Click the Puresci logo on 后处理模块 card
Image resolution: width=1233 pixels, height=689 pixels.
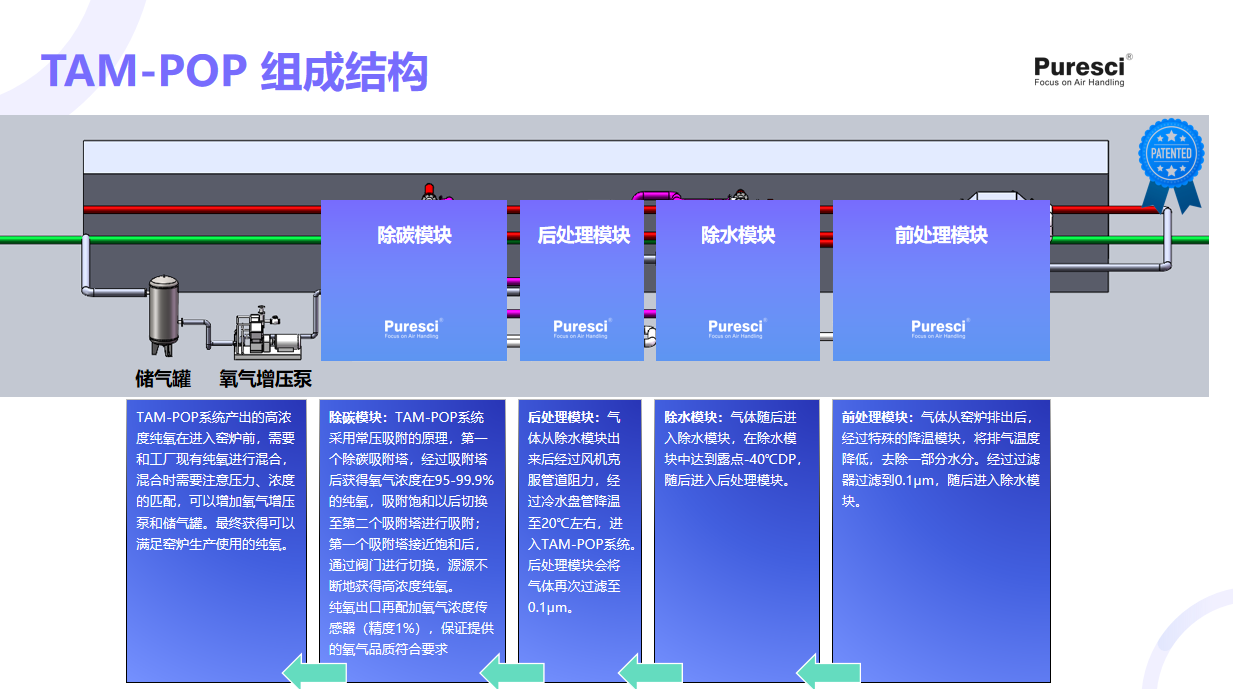point(581,328)
